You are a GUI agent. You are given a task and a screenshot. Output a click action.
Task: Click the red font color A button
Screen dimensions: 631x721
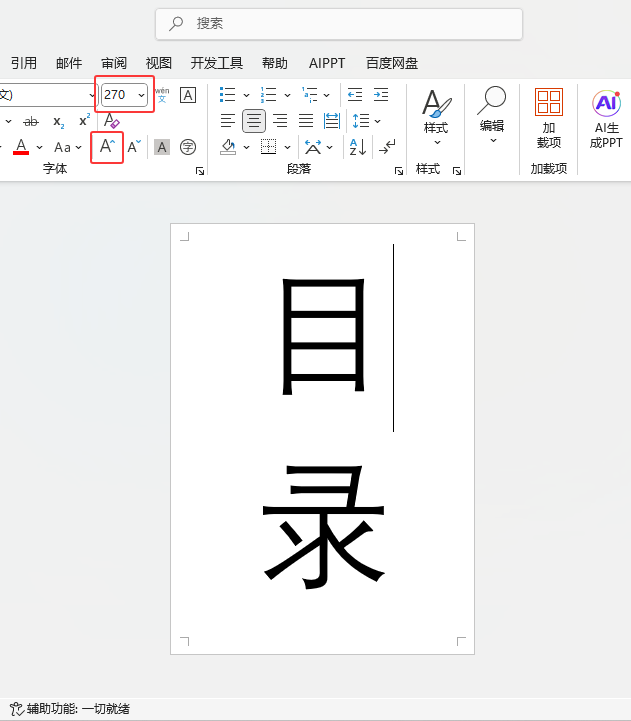point(21,147)
